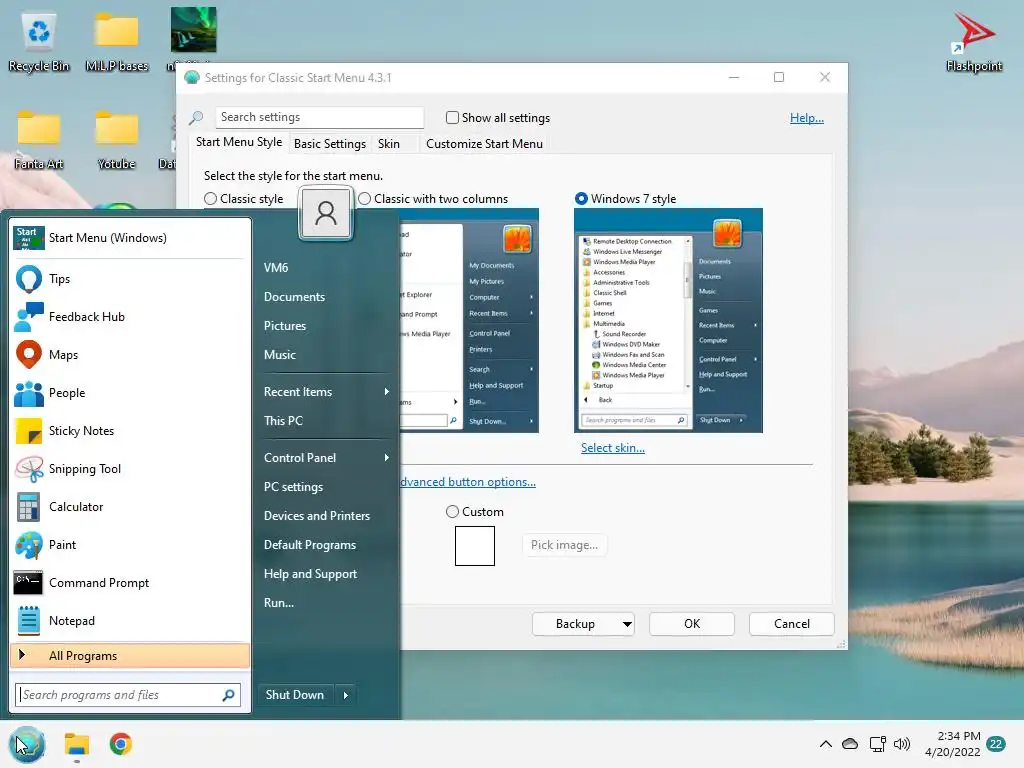Open the Calculator icon

pyautogui.click(x=29, y=507)
